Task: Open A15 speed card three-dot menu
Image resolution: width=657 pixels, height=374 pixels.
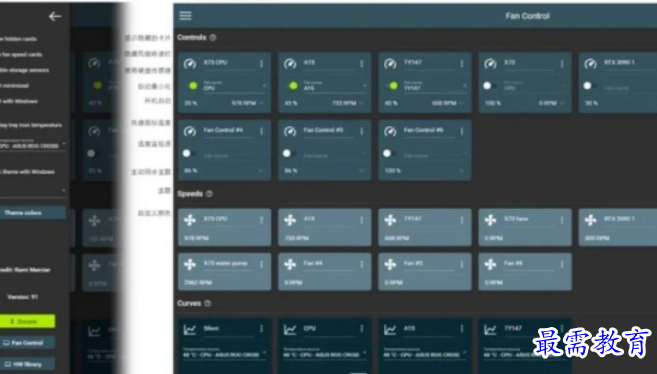Action: pyautogui.click(x=362, y=220)
